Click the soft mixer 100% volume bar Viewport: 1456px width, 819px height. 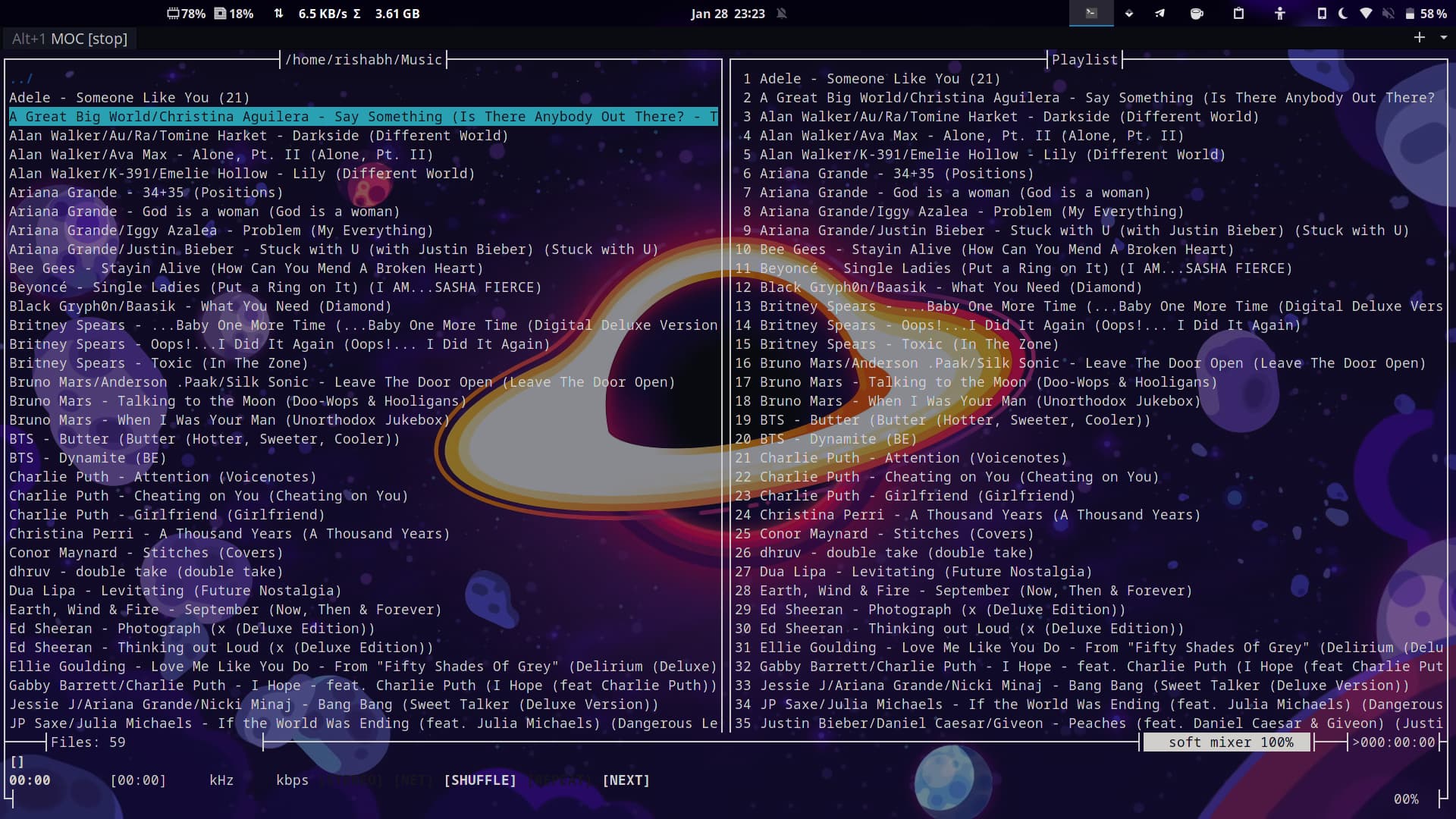1227,742
